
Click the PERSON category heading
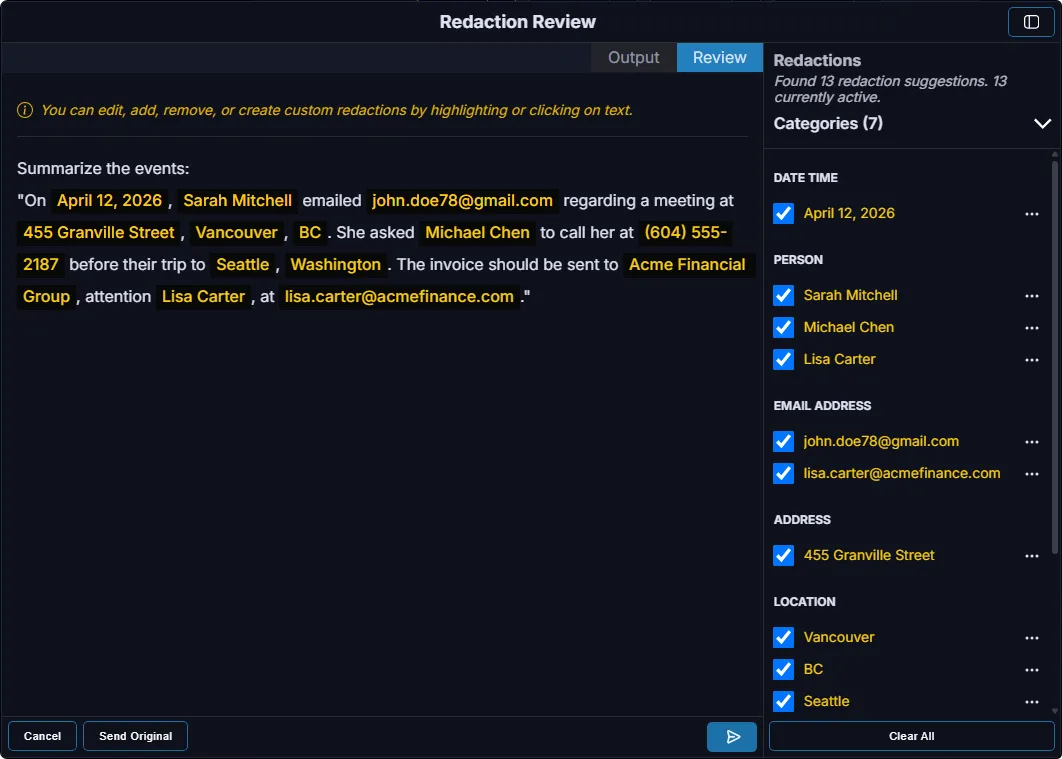point(798,260)
